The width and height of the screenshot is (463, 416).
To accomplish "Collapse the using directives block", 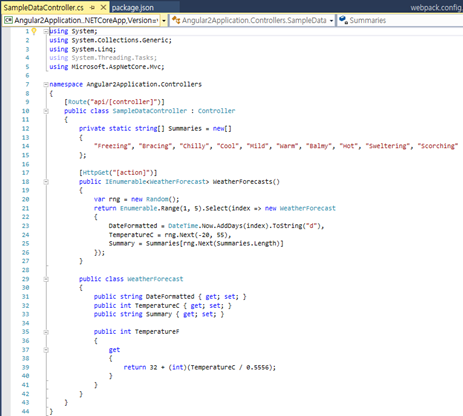I will (46, 31).
